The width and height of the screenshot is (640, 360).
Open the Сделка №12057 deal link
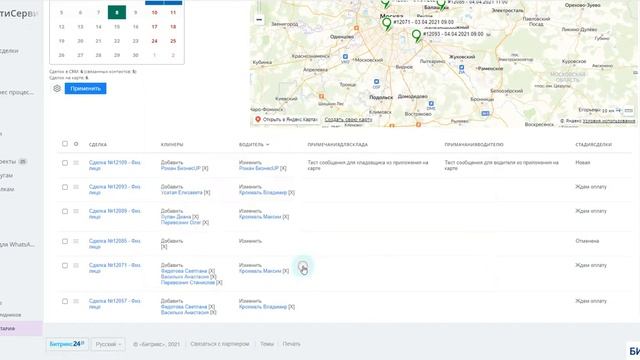(x=115, y=304)
